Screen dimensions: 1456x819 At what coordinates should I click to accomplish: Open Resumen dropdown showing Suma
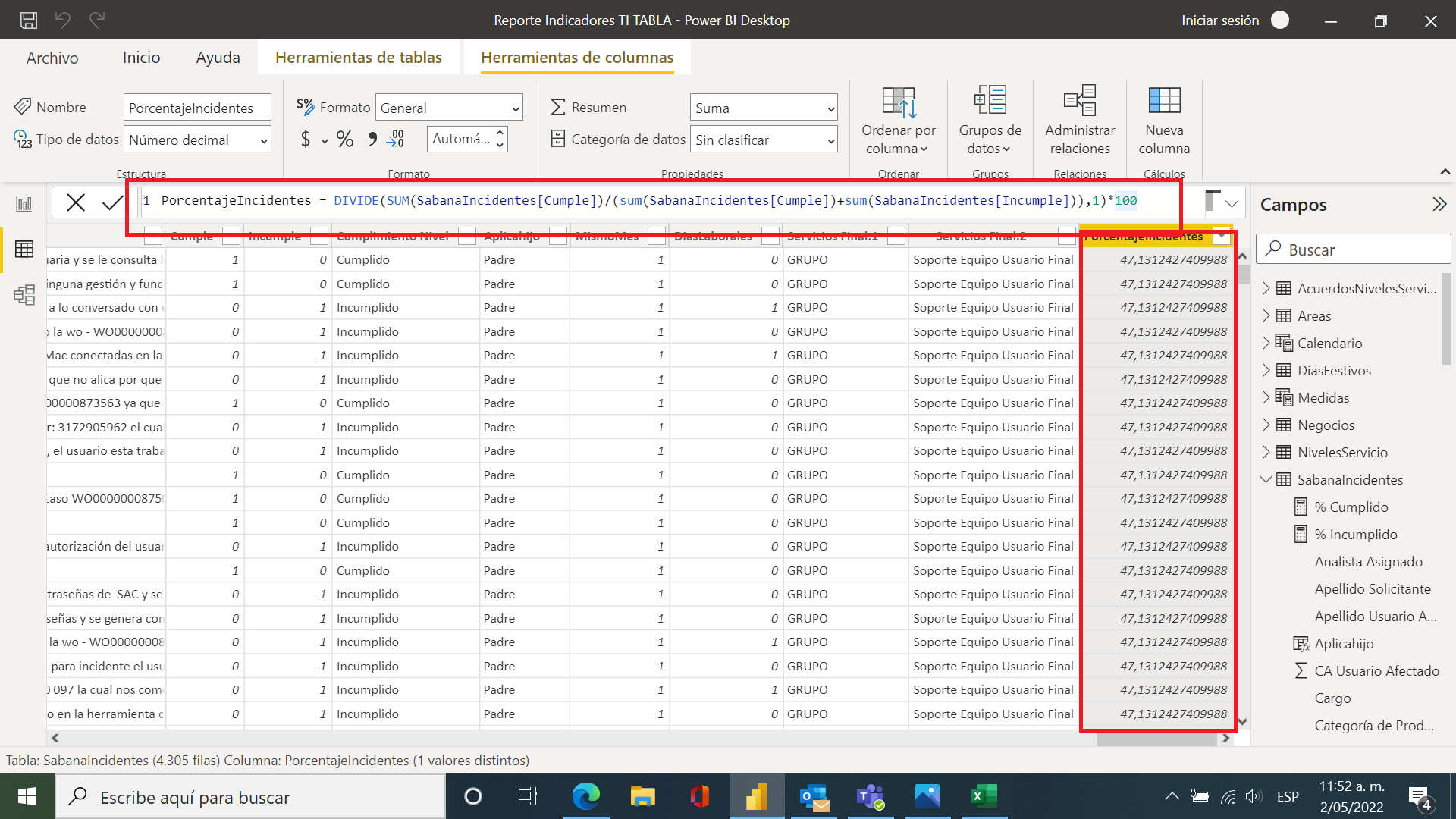pyautogui.click(x=764, y=108)
